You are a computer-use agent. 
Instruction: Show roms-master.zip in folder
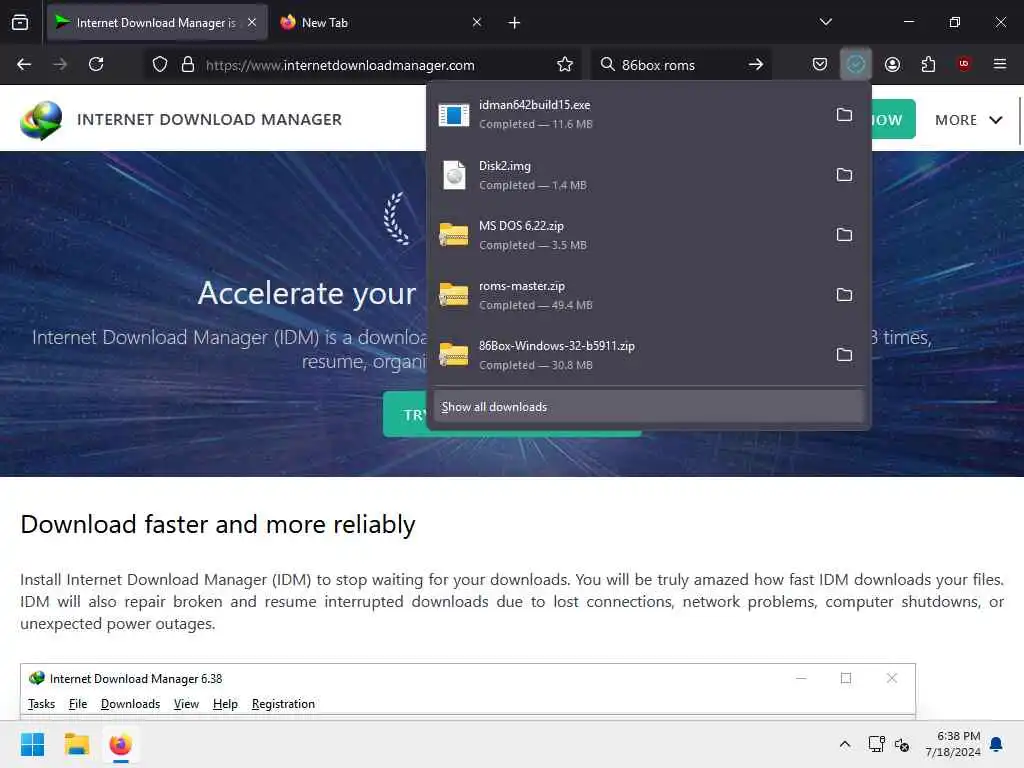[844, 295]
